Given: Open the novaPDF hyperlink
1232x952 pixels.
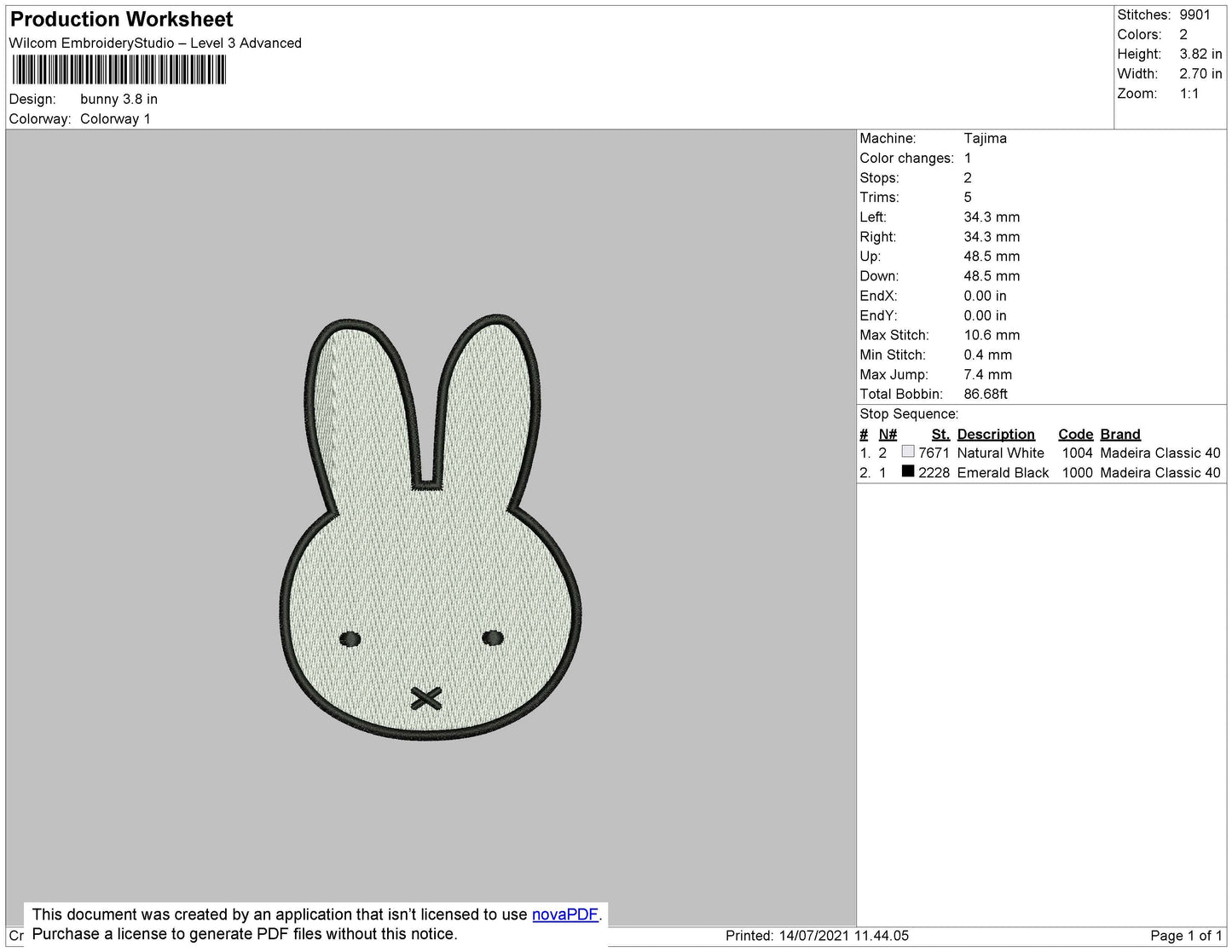Looking at the screenshot, I should point(564,914).
